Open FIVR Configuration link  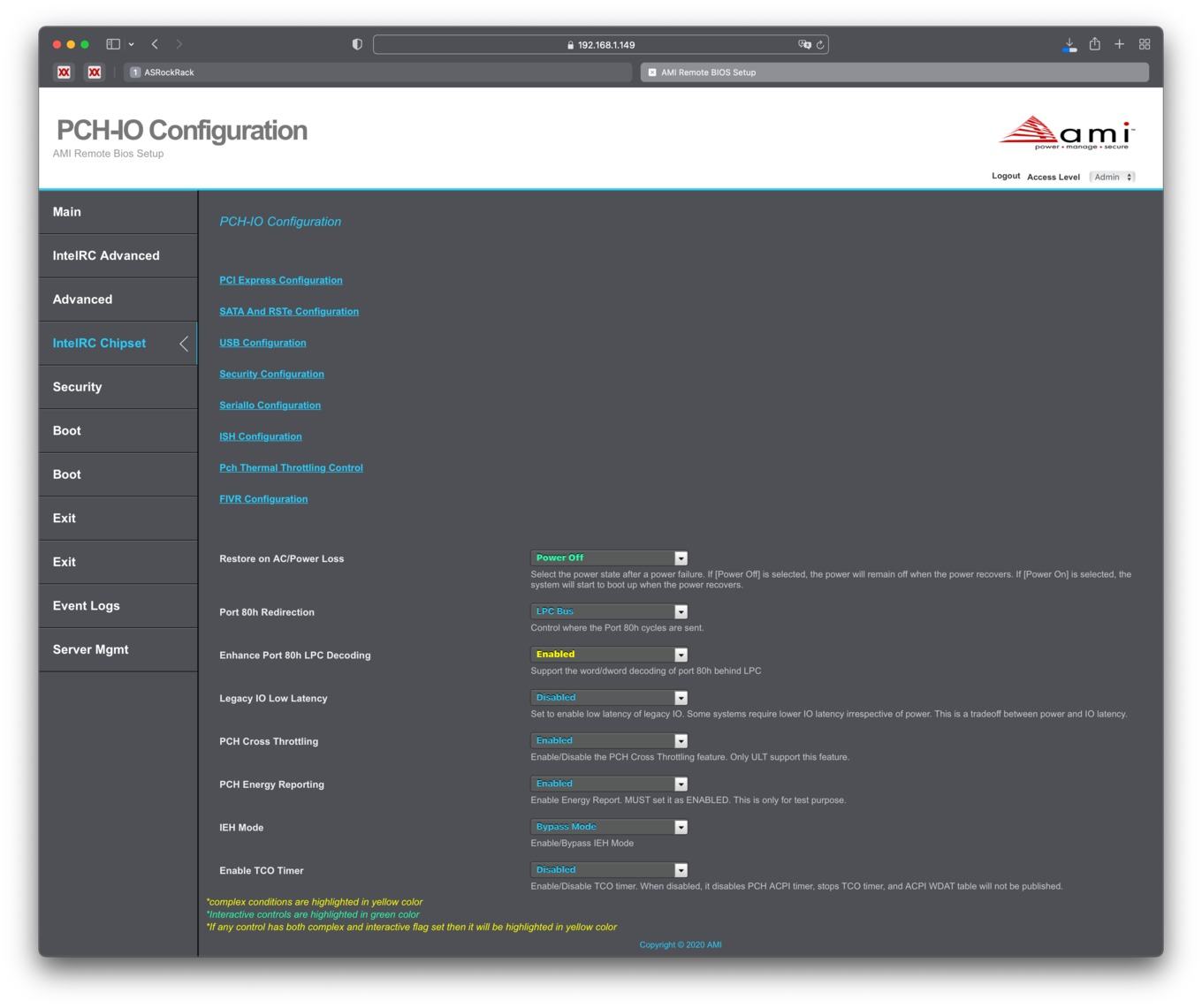[x=263, y=499]
